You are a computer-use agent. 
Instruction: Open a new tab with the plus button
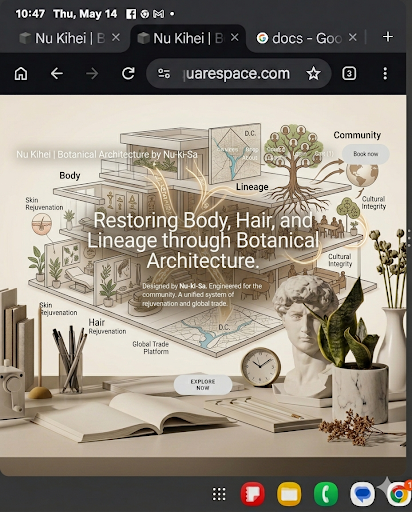[388, 37]
